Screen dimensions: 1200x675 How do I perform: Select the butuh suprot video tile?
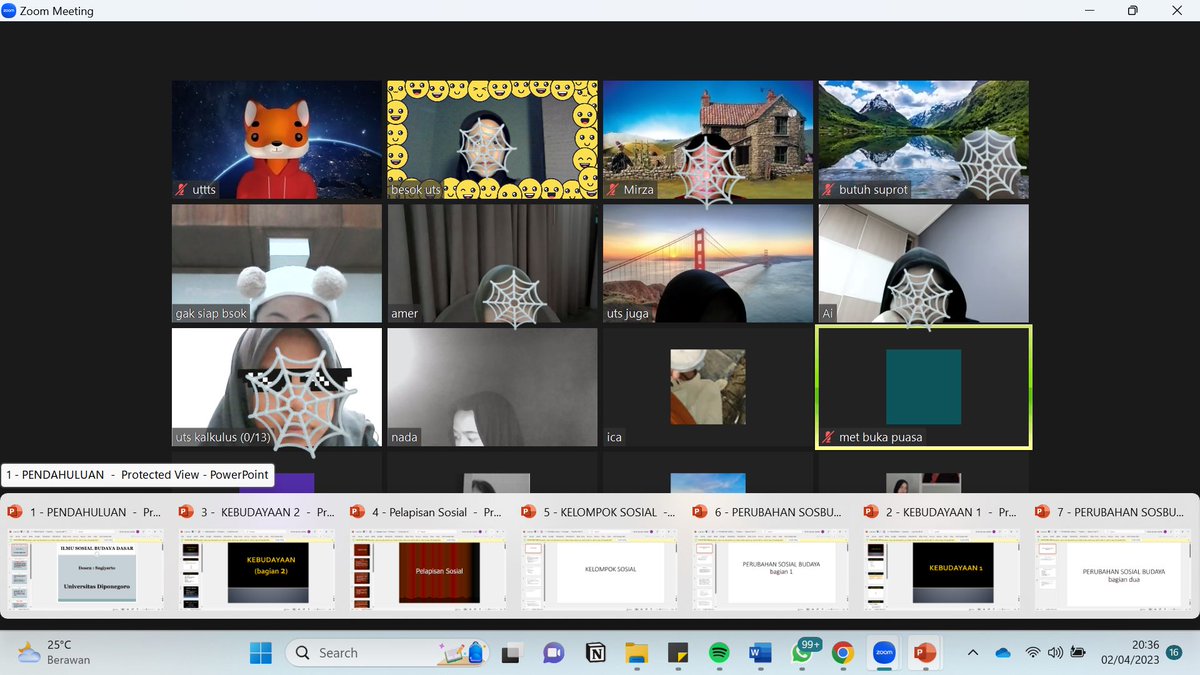[924, 139]
